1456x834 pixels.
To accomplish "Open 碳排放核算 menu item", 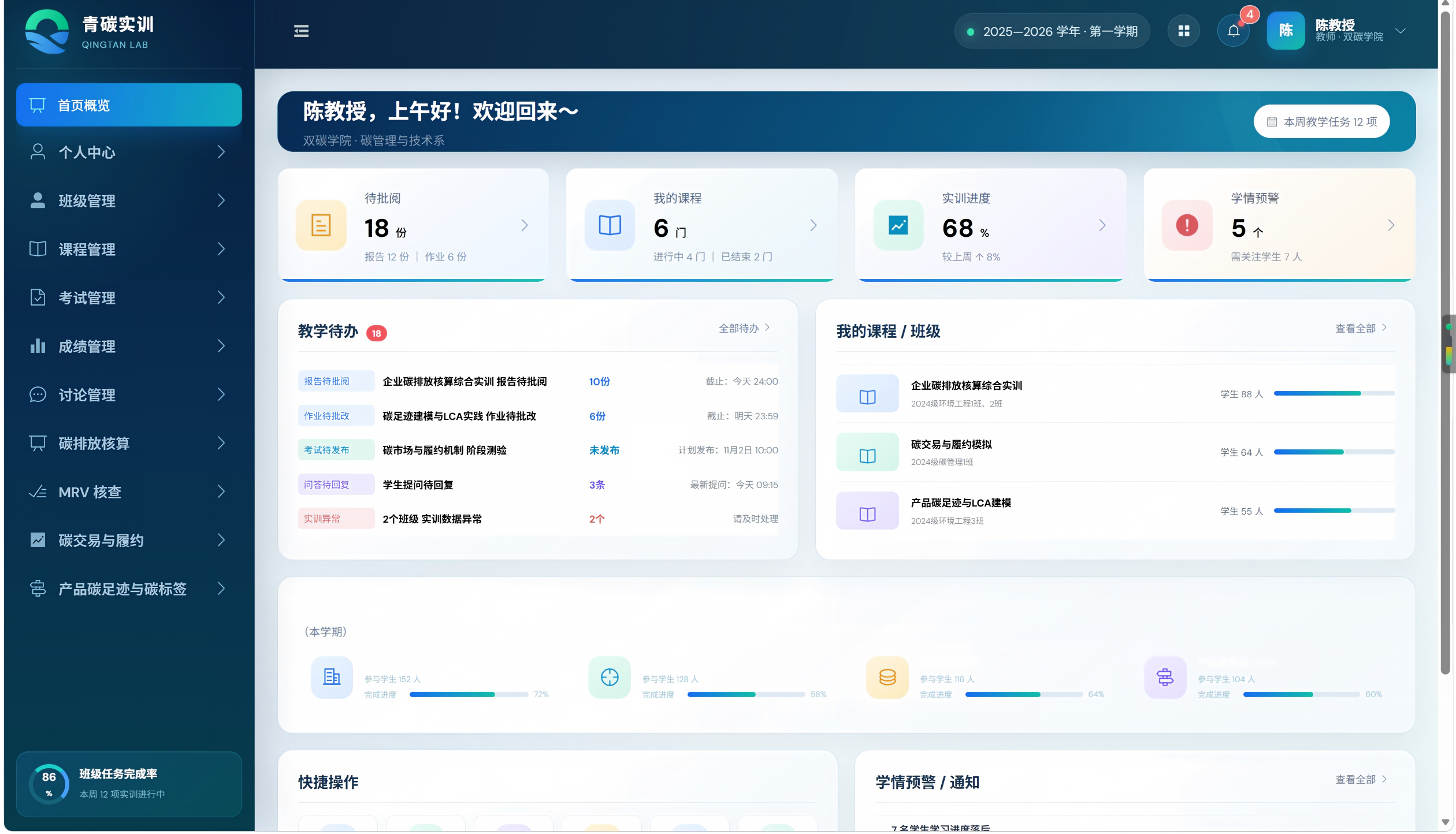I will click(129, 444).
